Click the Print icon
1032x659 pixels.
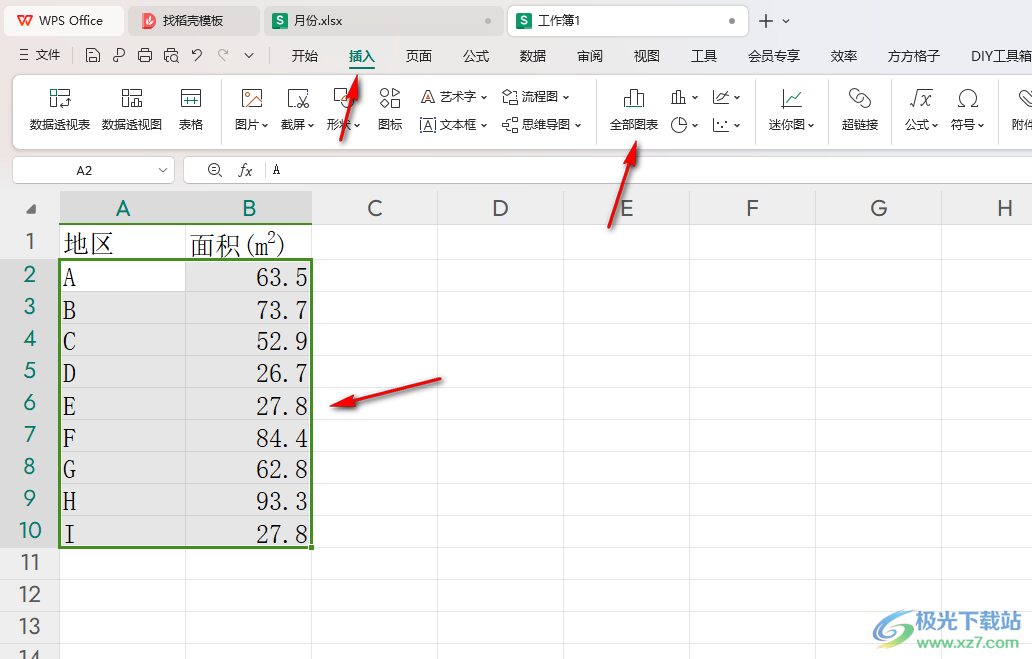tap(145, 55)
